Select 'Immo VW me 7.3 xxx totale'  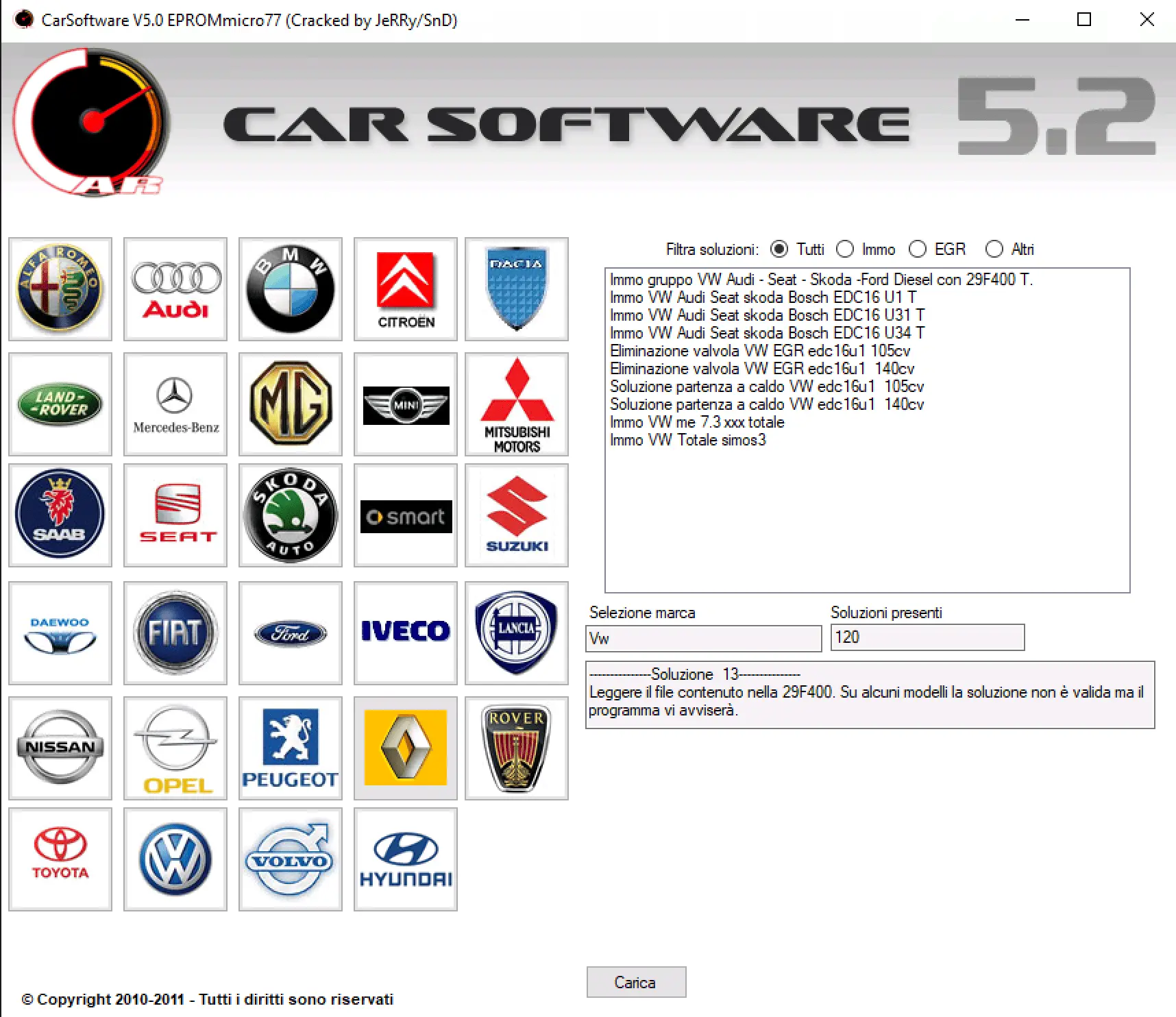tap(697, 421)
